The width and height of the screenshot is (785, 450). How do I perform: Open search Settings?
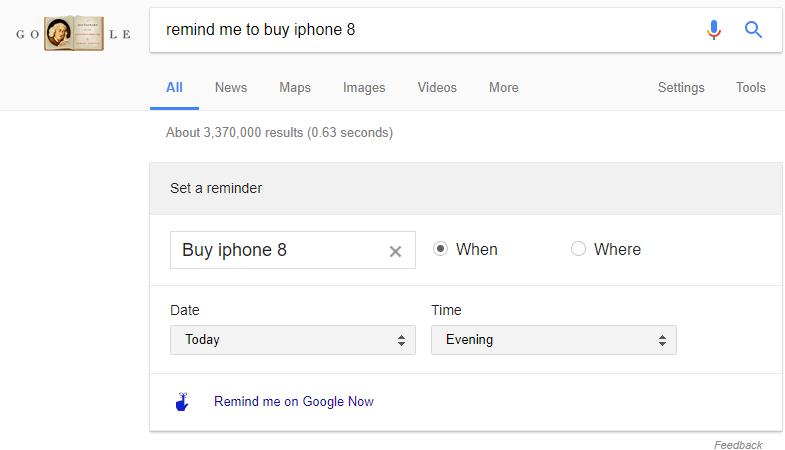coord(681,88)
